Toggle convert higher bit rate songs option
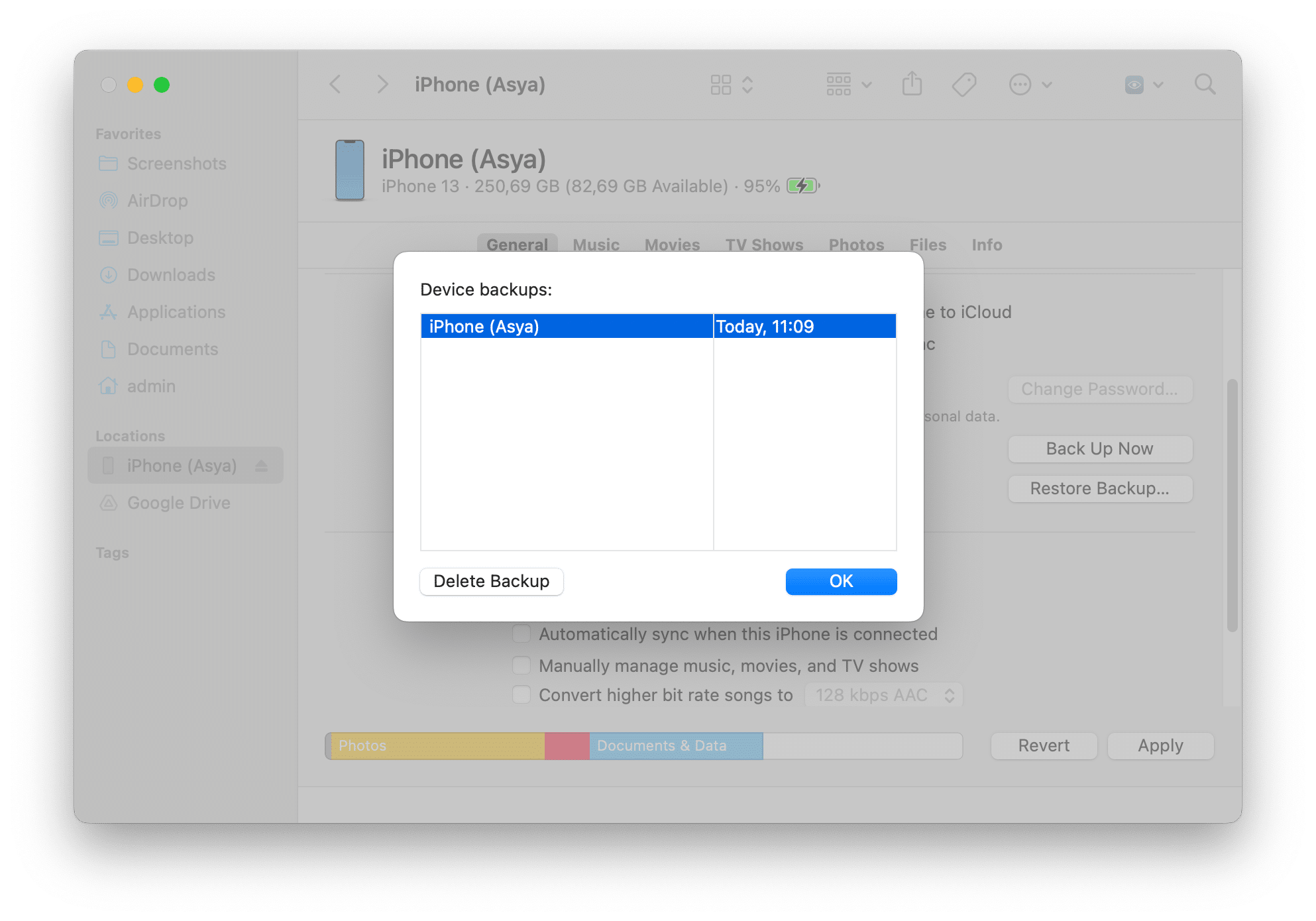 521,694
